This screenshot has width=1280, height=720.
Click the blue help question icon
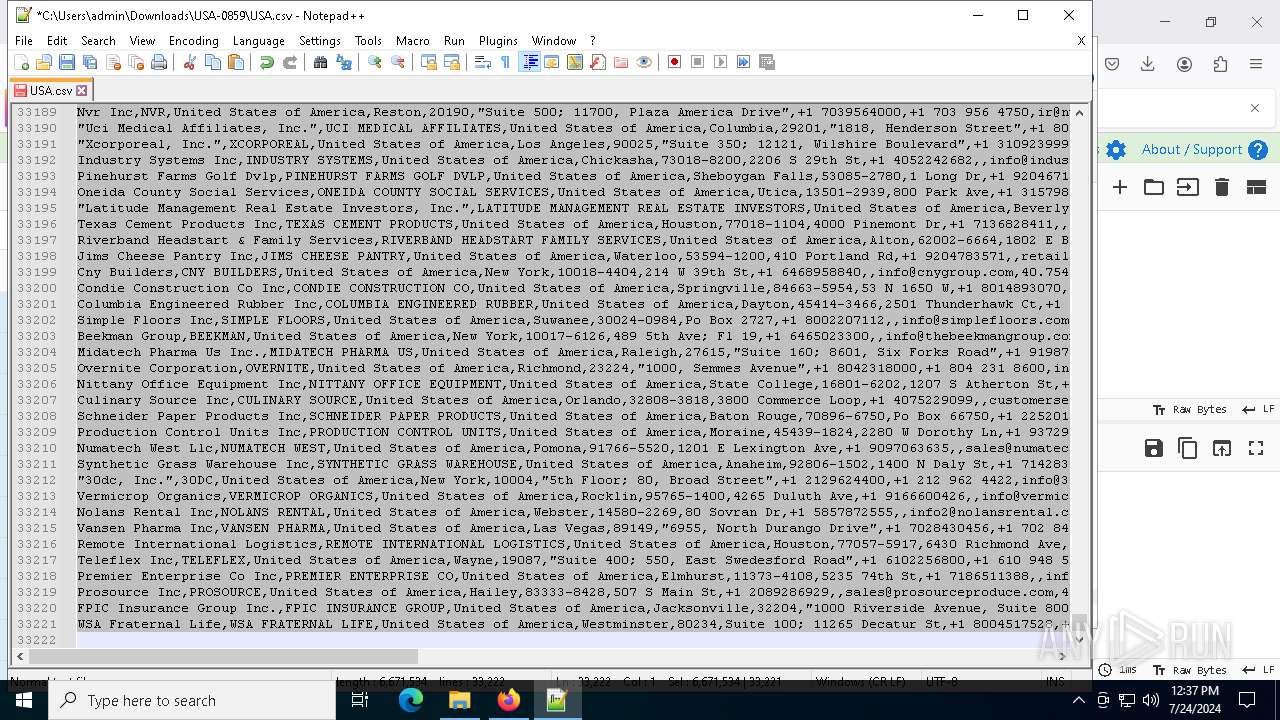coord(1258,150)
